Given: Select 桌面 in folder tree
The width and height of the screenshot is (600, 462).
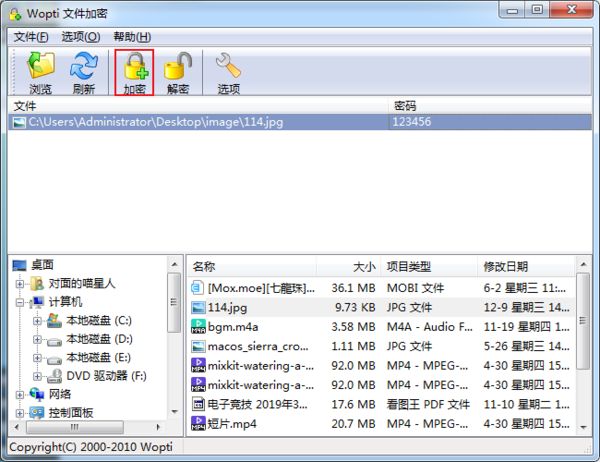Looking at the screenshot, I should tap(42, 265).
